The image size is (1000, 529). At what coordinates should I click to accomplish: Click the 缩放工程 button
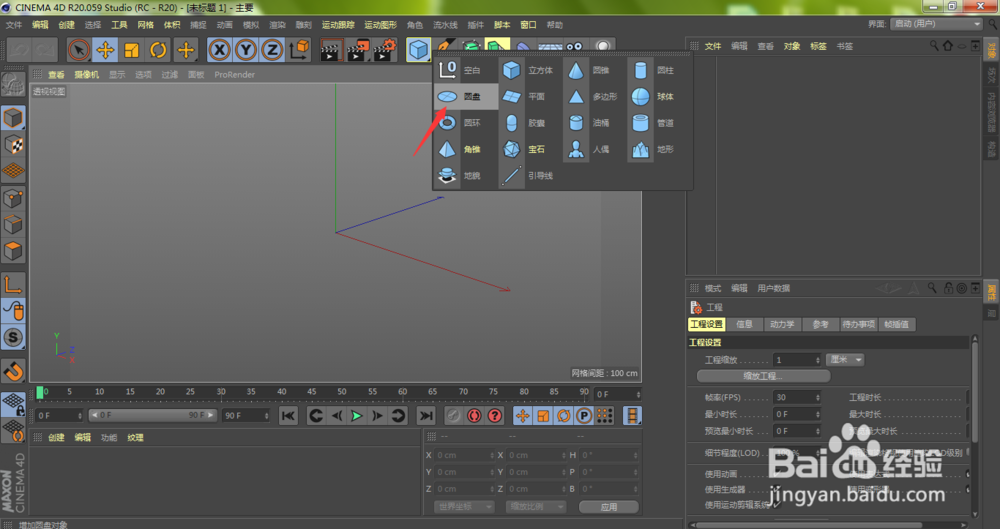763,376
